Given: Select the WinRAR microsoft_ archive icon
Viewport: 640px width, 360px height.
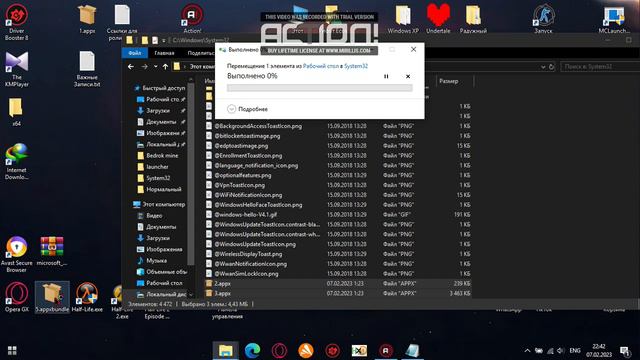Looking at the screenshot, I should pyautogui.click(x=52, y=251).
